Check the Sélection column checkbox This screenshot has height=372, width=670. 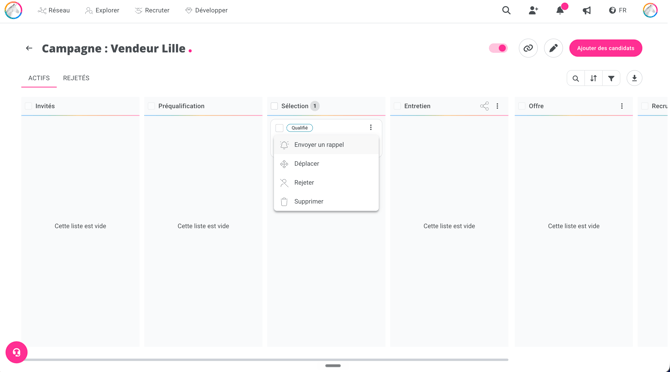click(x=274, y=106)
